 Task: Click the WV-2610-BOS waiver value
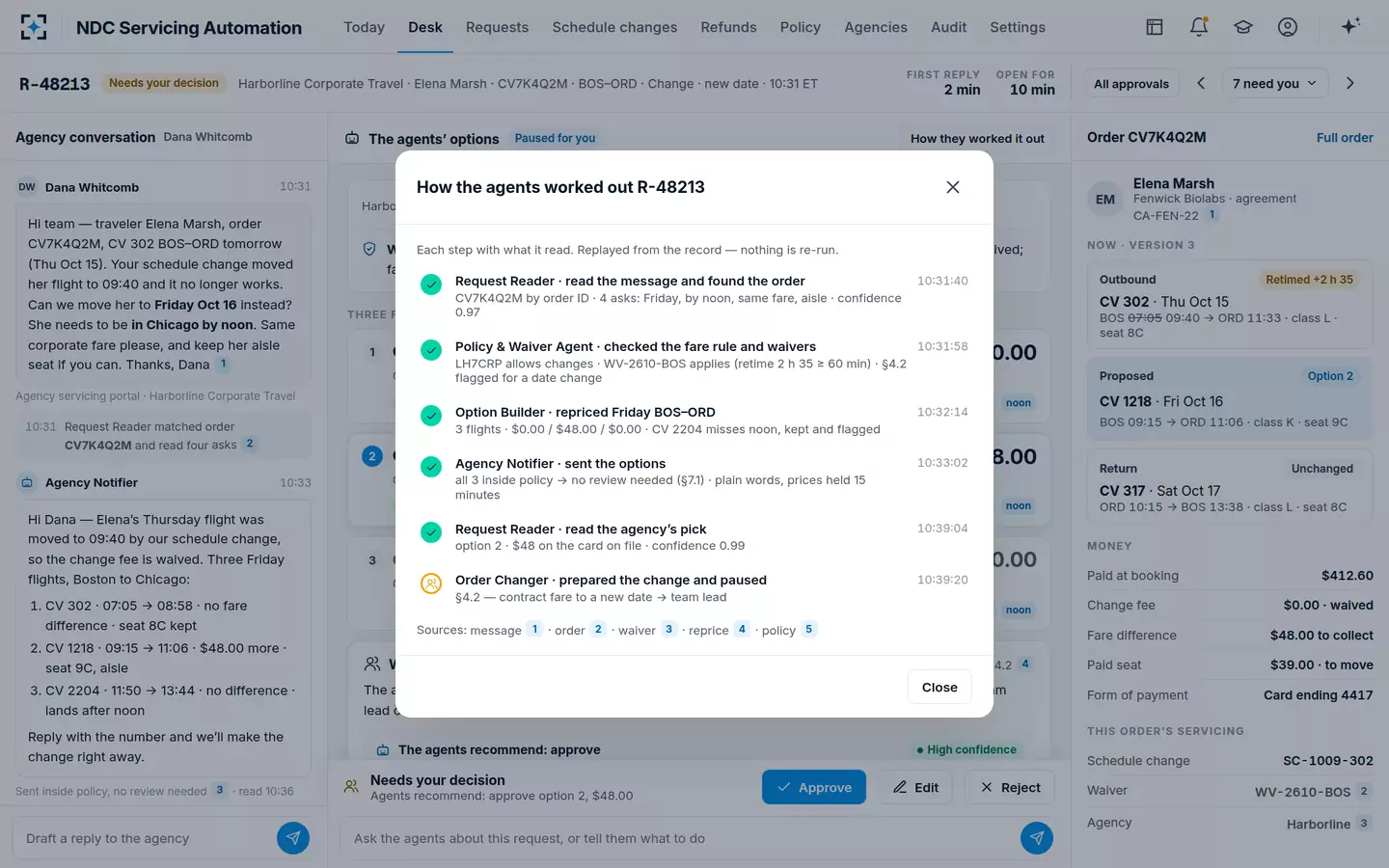click(1302, 792)
